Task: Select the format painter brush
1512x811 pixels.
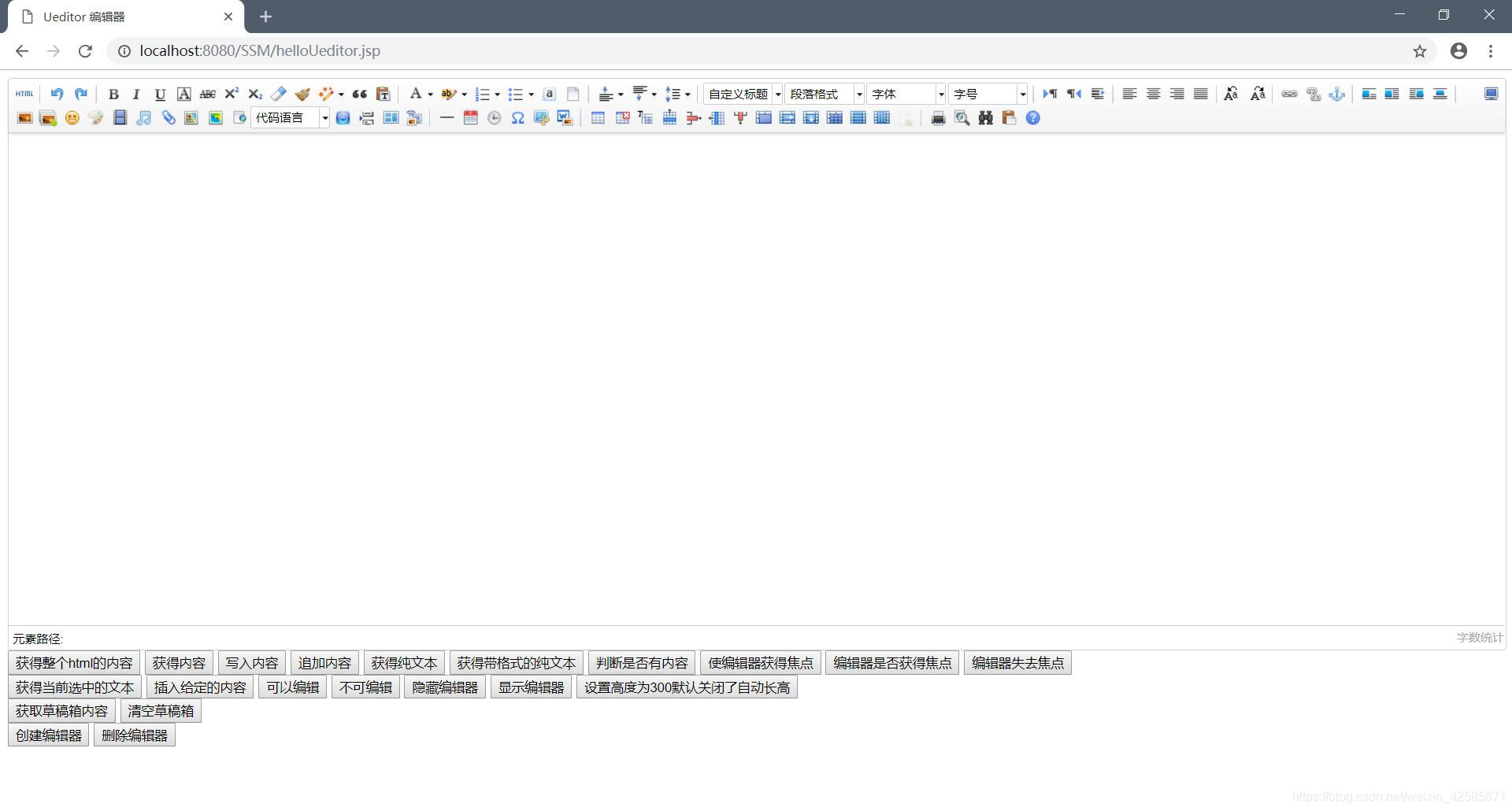Action: click(302, 94)
